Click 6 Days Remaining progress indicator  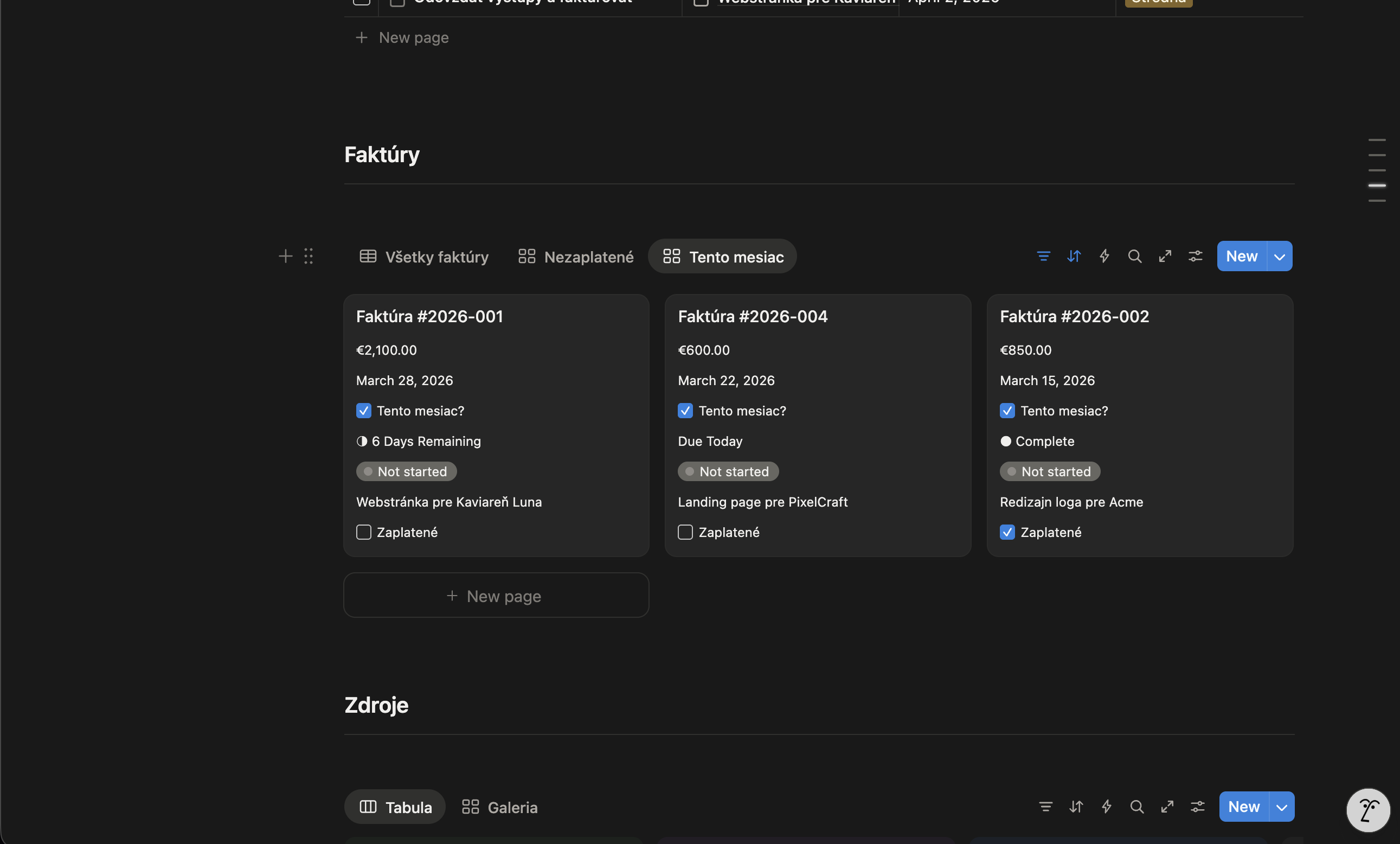[419, 442]
